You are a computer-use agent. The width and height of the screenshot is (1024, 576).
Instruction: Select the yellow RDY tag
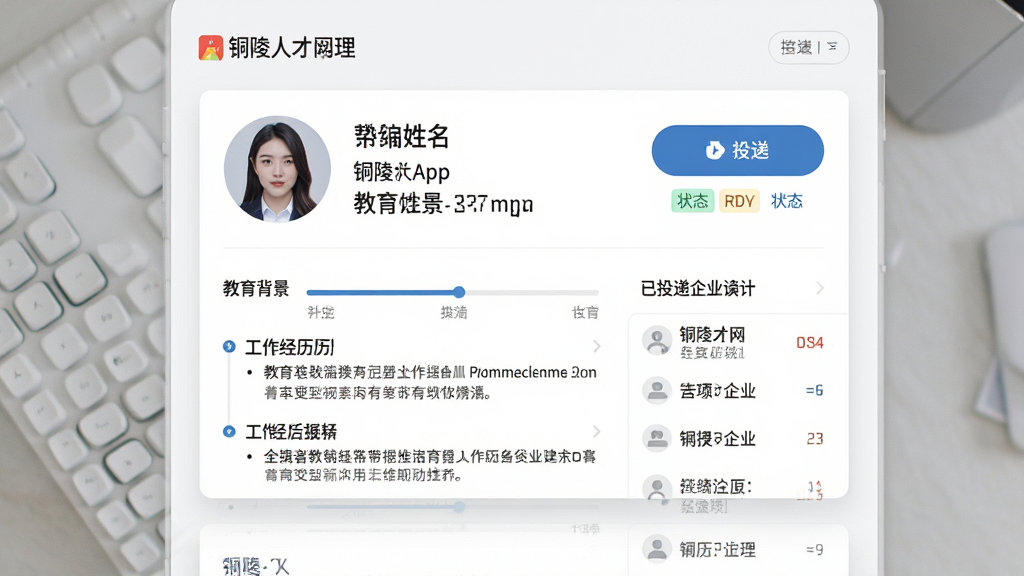(x=739, y=201)
